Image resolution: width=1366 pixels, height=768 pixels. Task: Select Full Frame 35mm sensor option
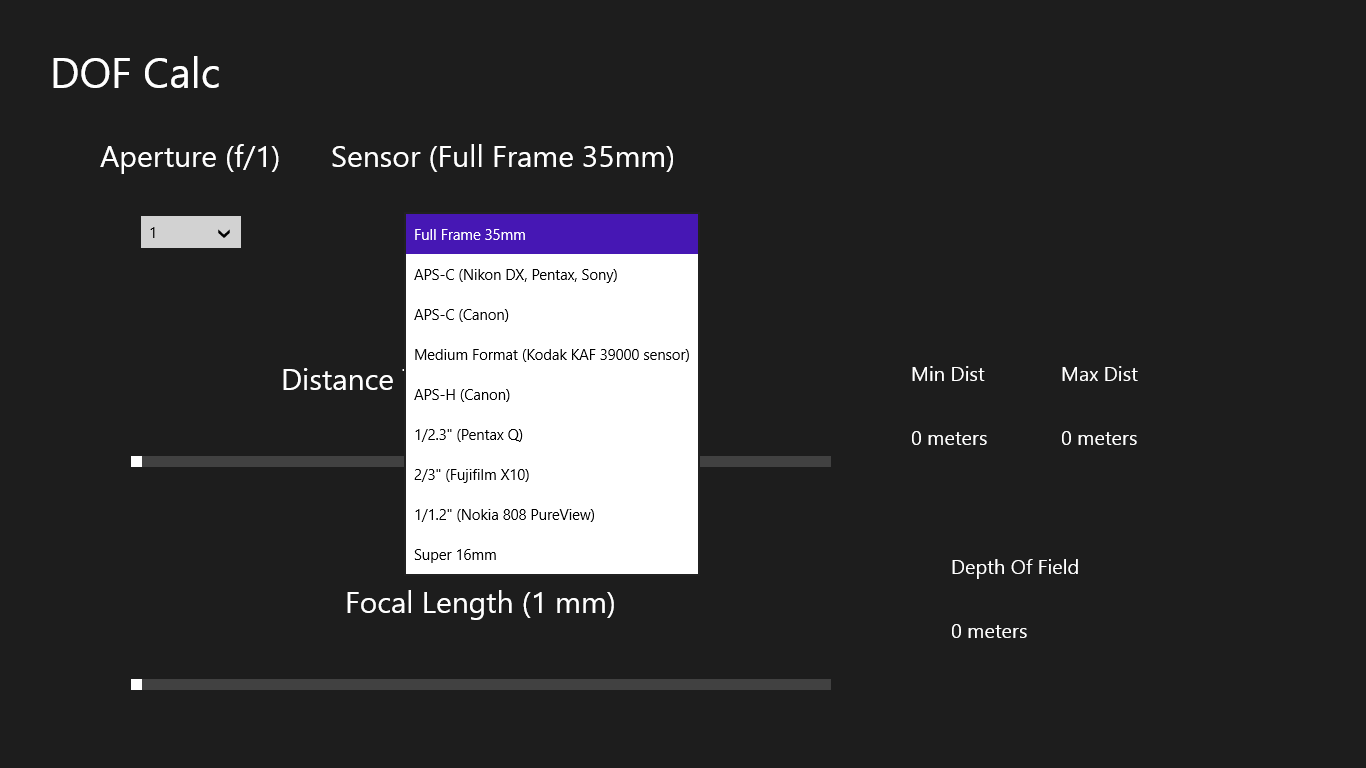[551, 234]
